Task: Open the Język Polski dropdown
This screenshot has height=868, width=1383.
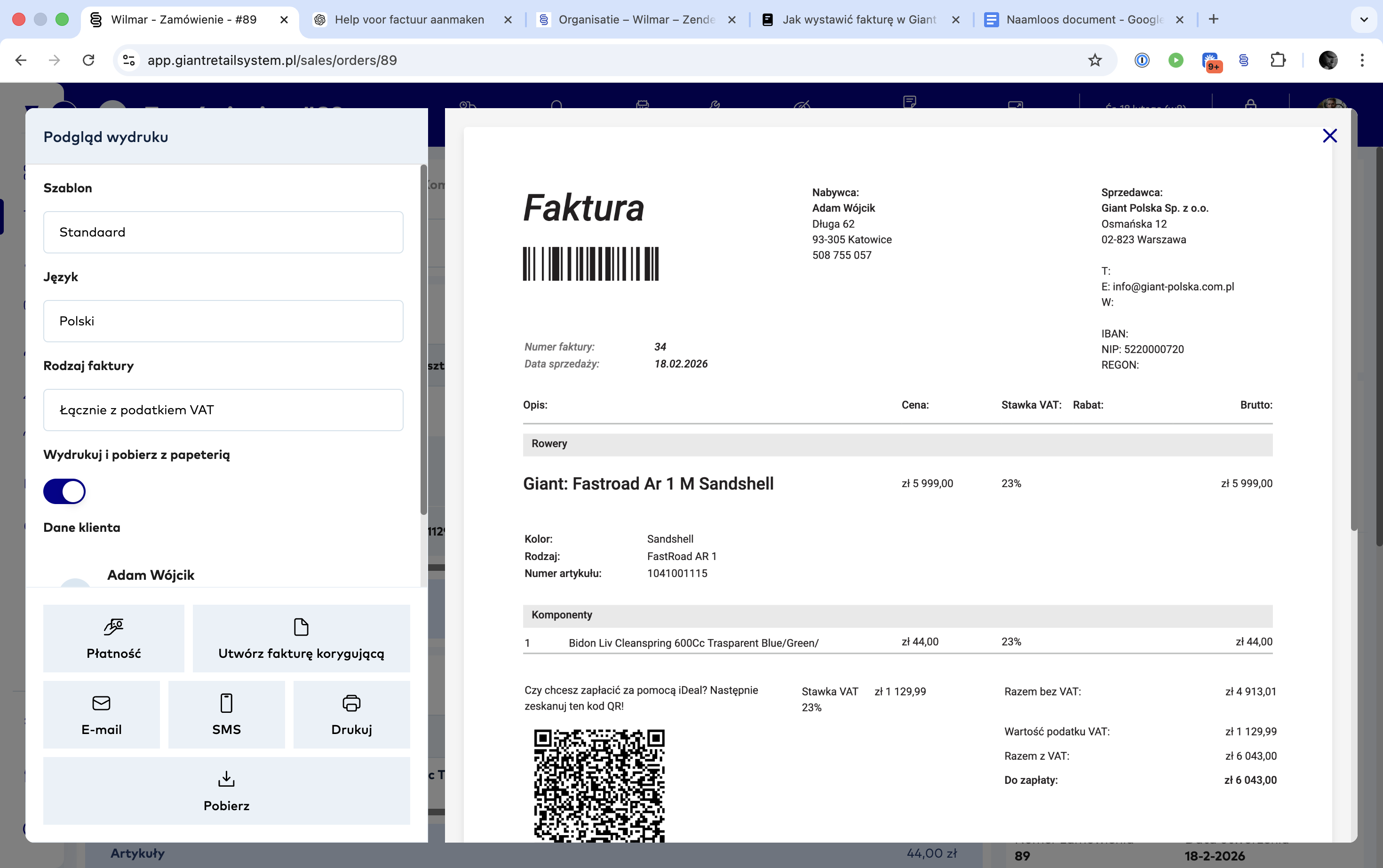Action: click(x=223, y=321)
